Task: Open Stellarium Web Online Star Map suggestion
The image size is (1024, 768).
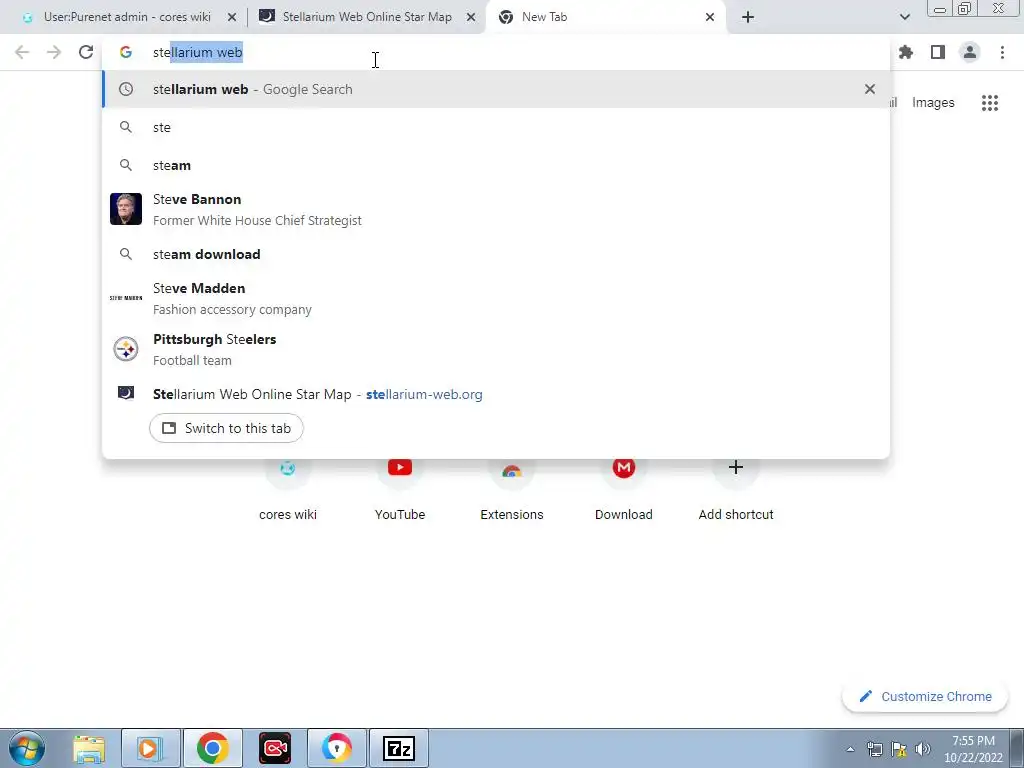Action: (x=496, y=394)
